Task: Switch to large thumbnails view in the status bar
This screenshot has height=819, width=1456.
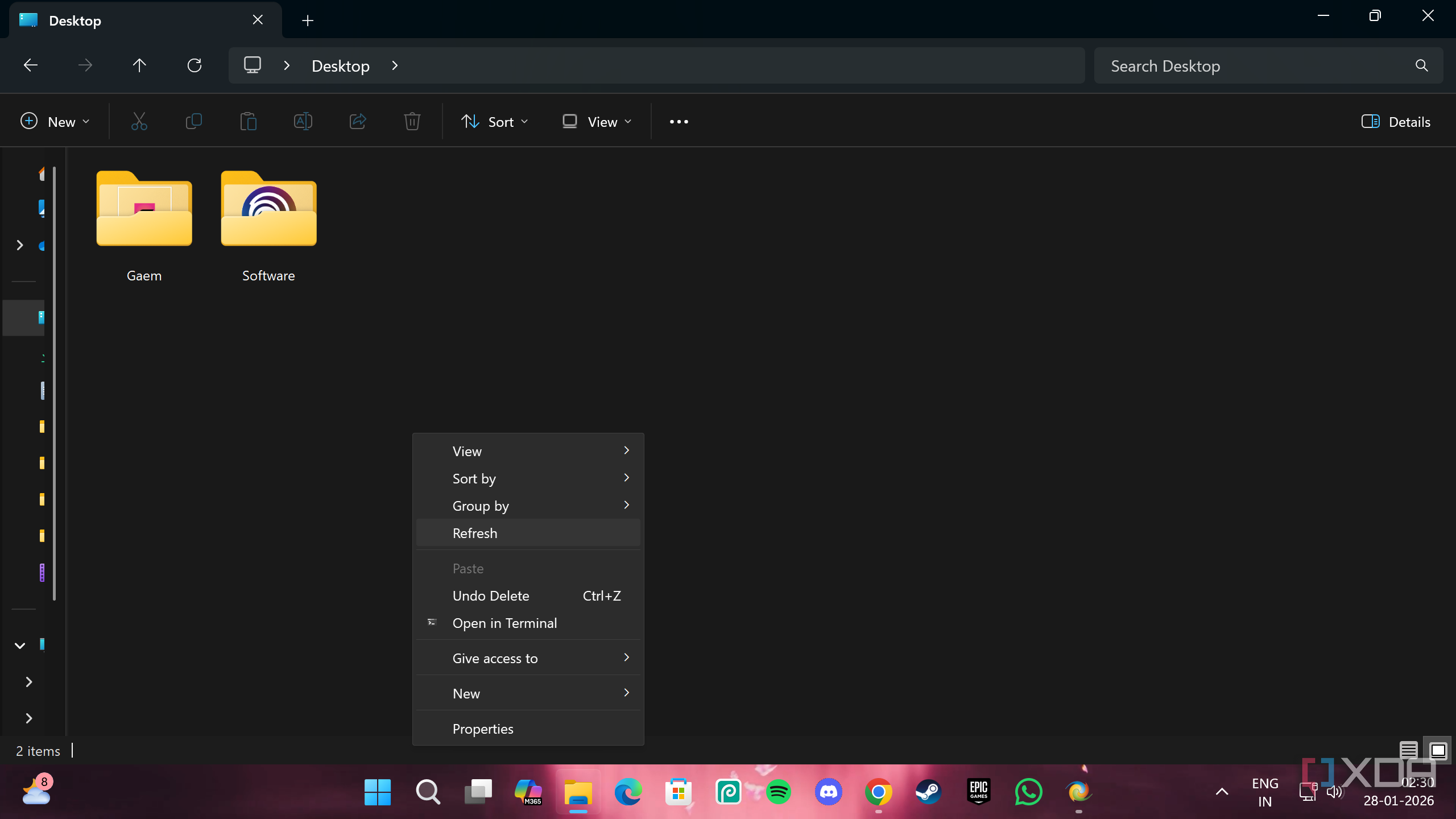Action: click(x=1438, y=750)
